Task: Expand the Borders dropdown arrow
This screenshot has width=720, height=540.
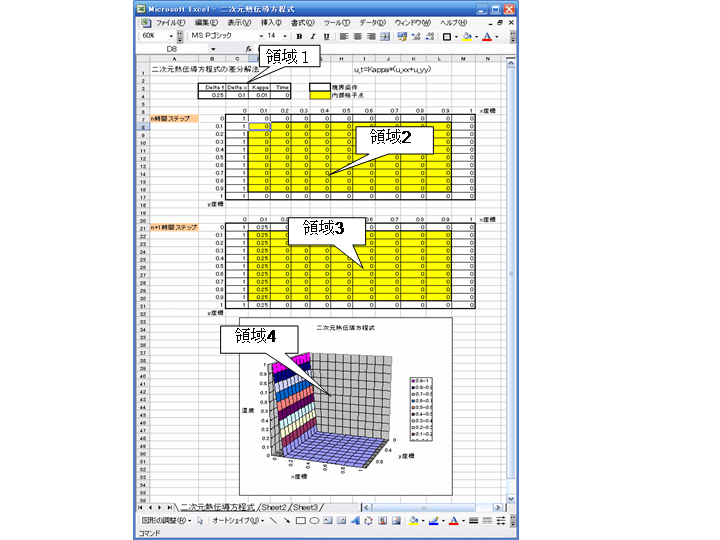Action: pos(456,36)
